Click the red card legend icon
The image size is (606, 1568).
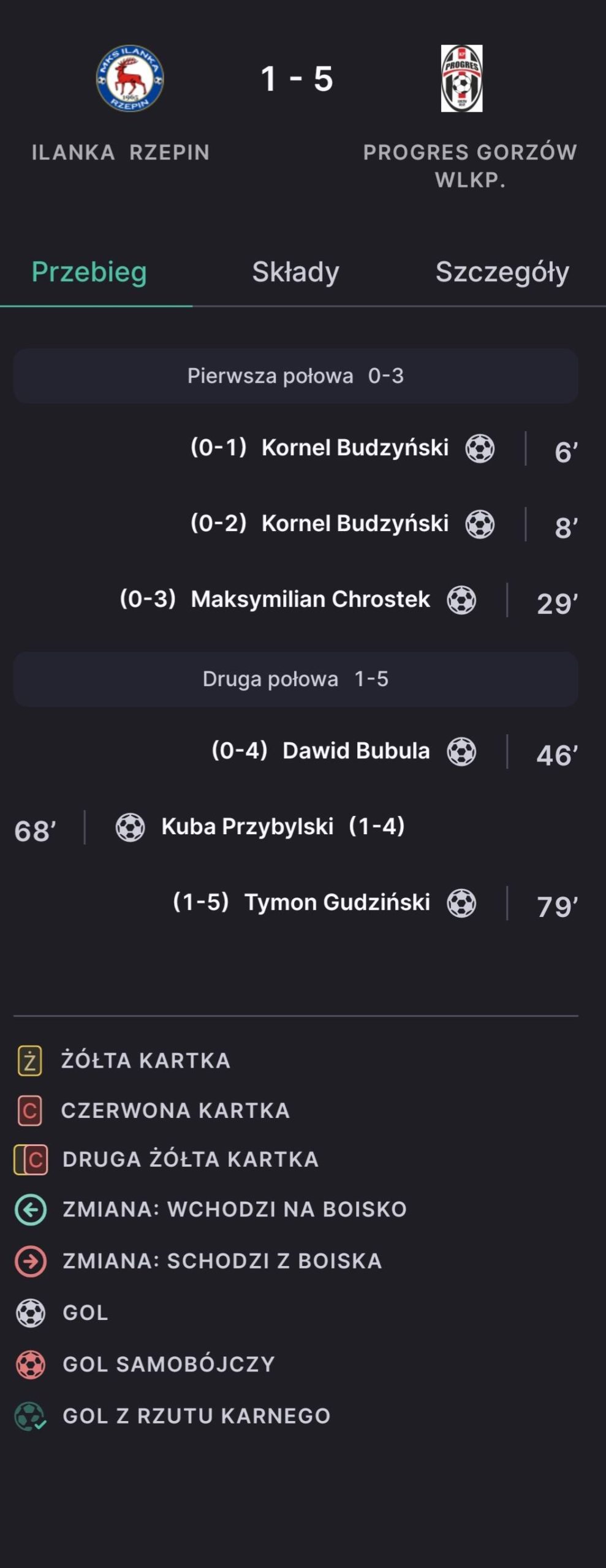pos(29,1110)
